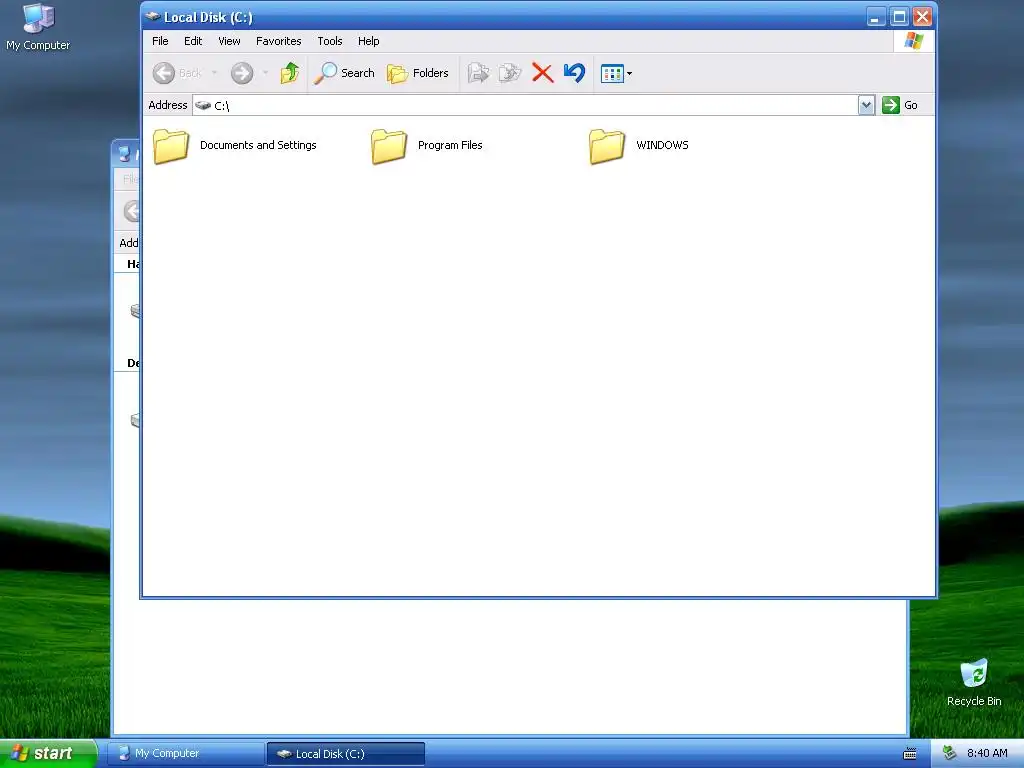This screenshot has height=768, width=1024.
Task: Select the Documents and Settings folder icon
Action: (x=171, y=146)
